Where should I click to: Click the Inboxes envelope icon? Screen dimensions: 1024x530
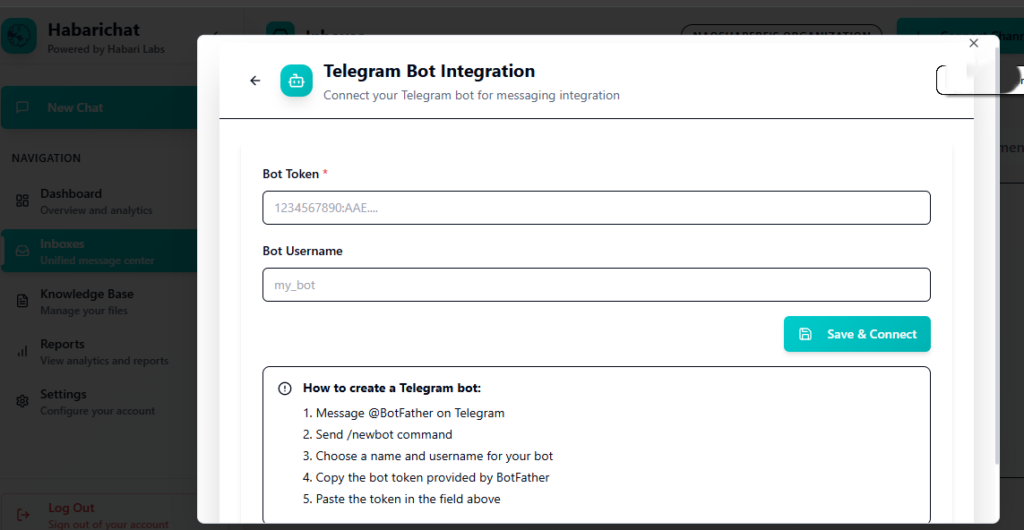(22, 251)
